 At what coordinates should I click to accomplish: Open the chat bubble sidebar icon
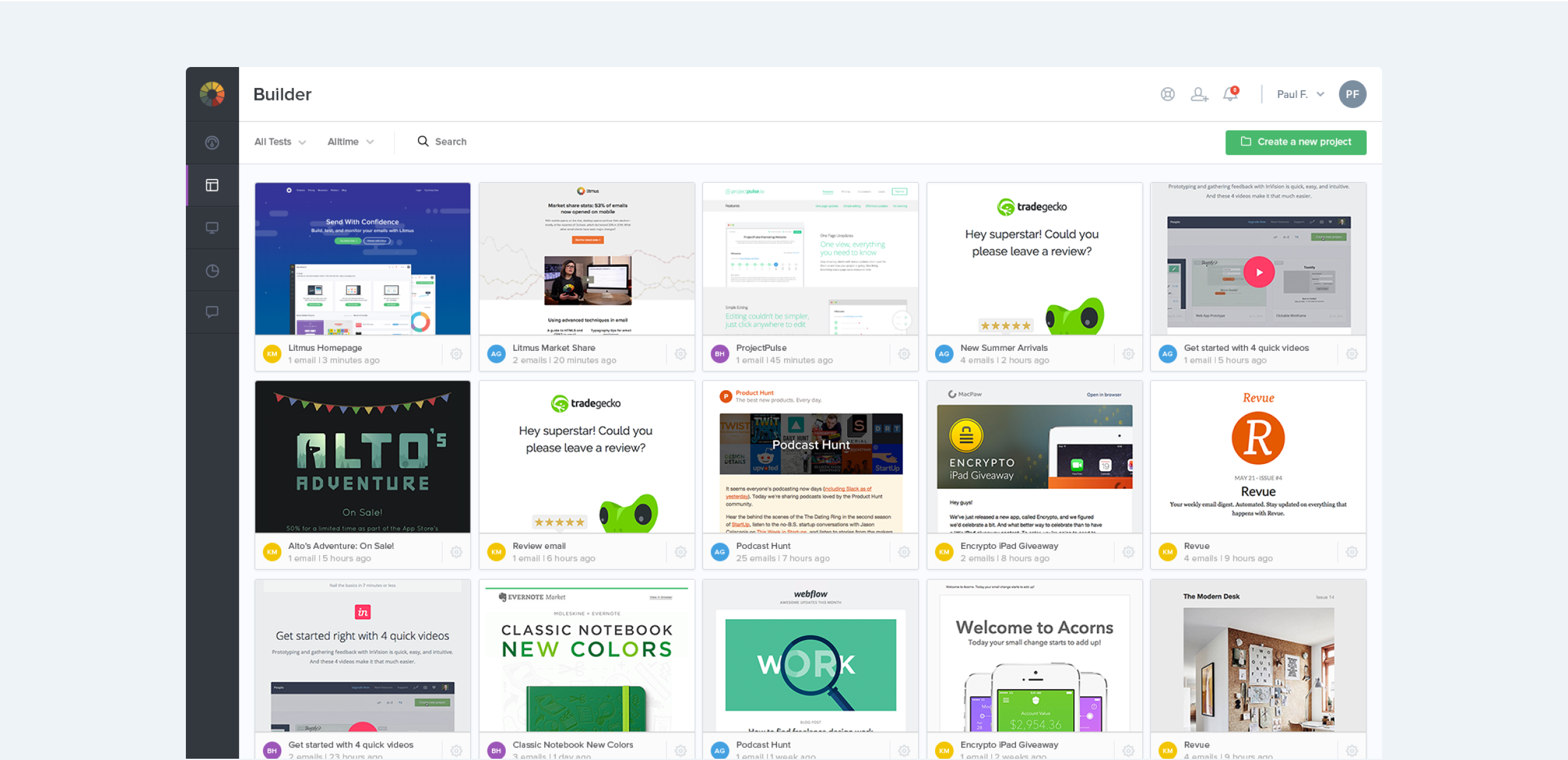click(212, 312)
